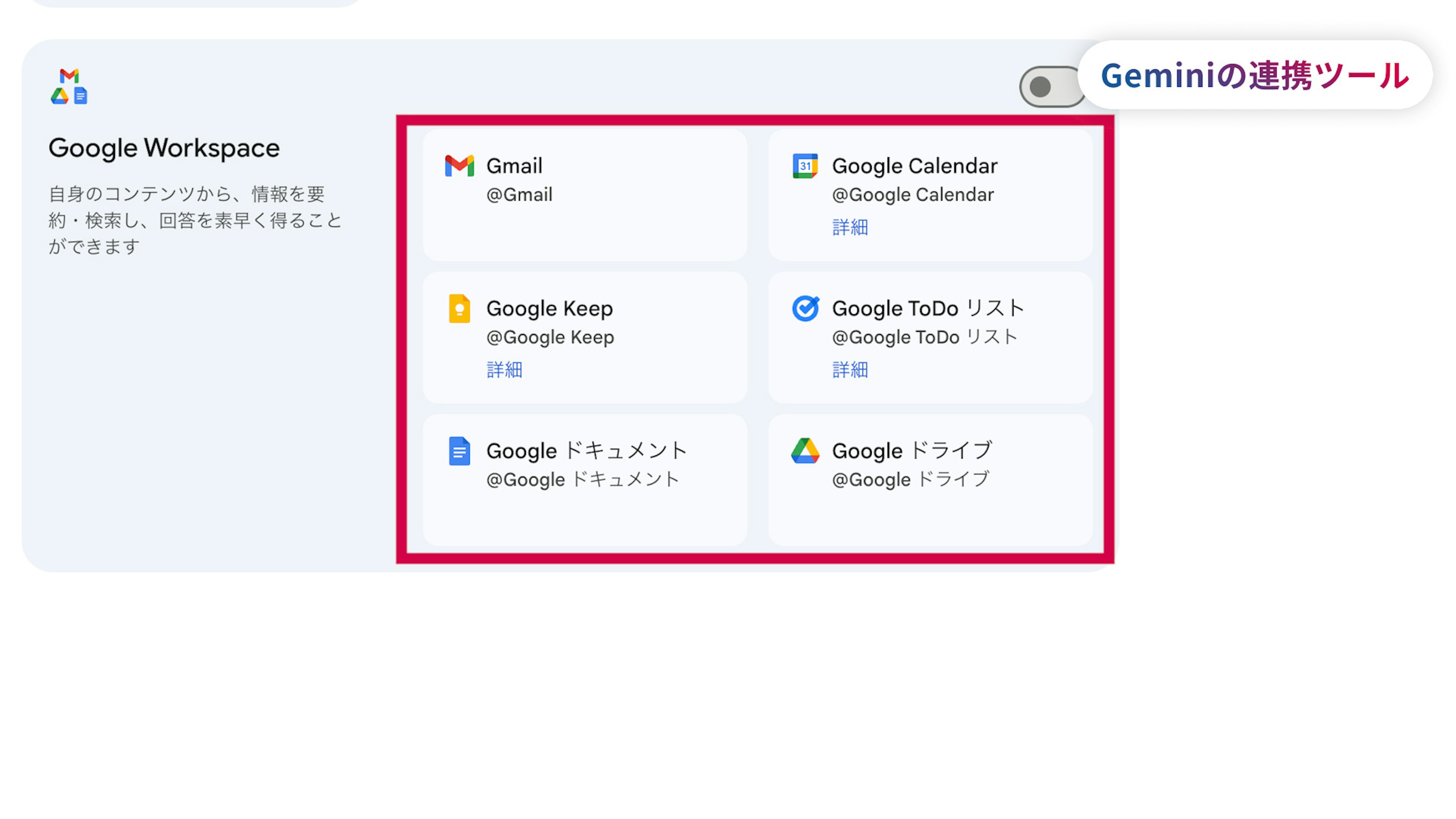Select the Gmail extension card title

(515, 166)
